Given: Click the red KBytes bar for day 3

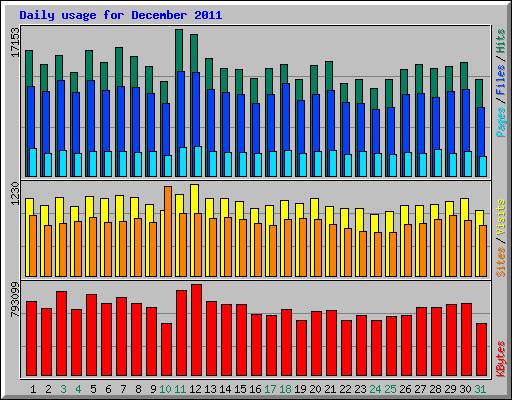Looking at the screenshot, I should click(x=61, y=333).
